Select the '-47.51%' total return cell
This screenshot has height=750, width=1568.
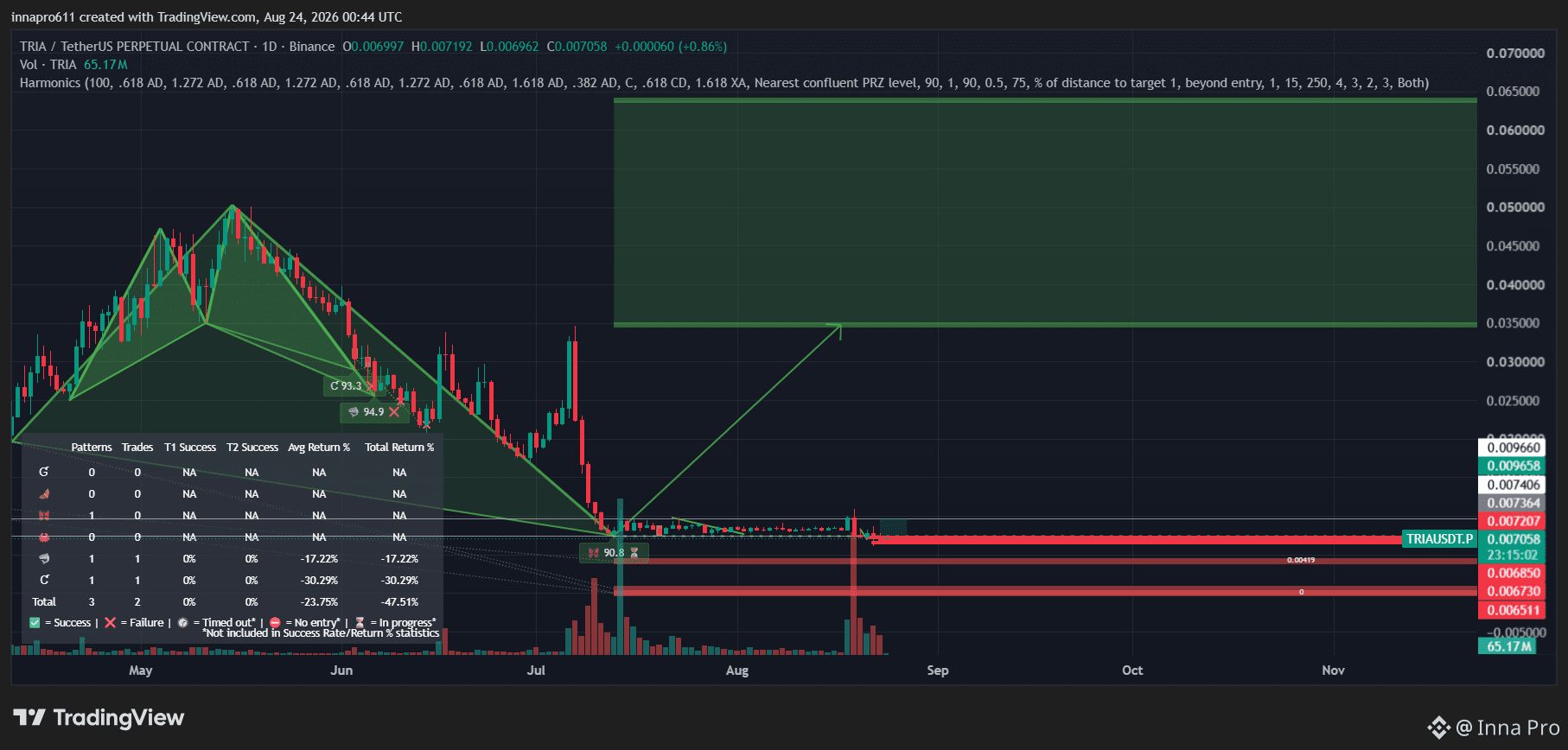click(x=399, y=602)
